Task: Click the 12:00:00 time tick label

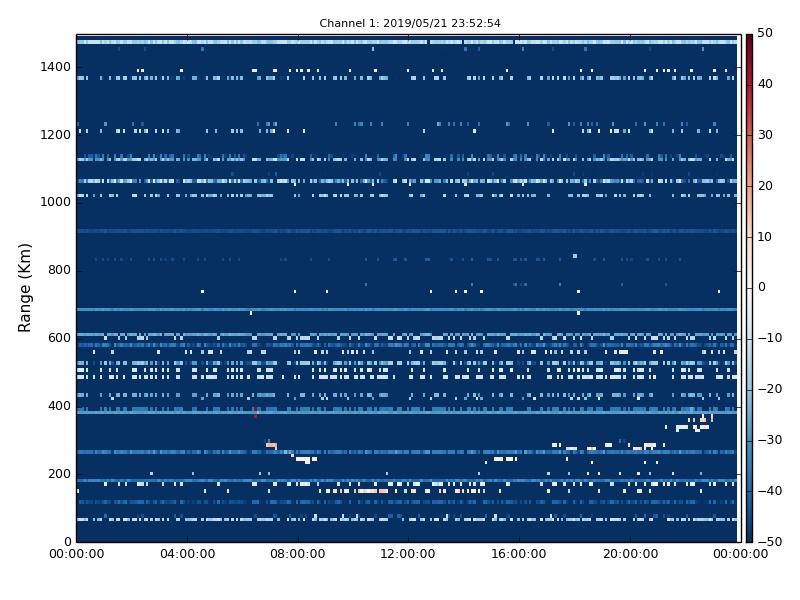Action: [408, 554]
